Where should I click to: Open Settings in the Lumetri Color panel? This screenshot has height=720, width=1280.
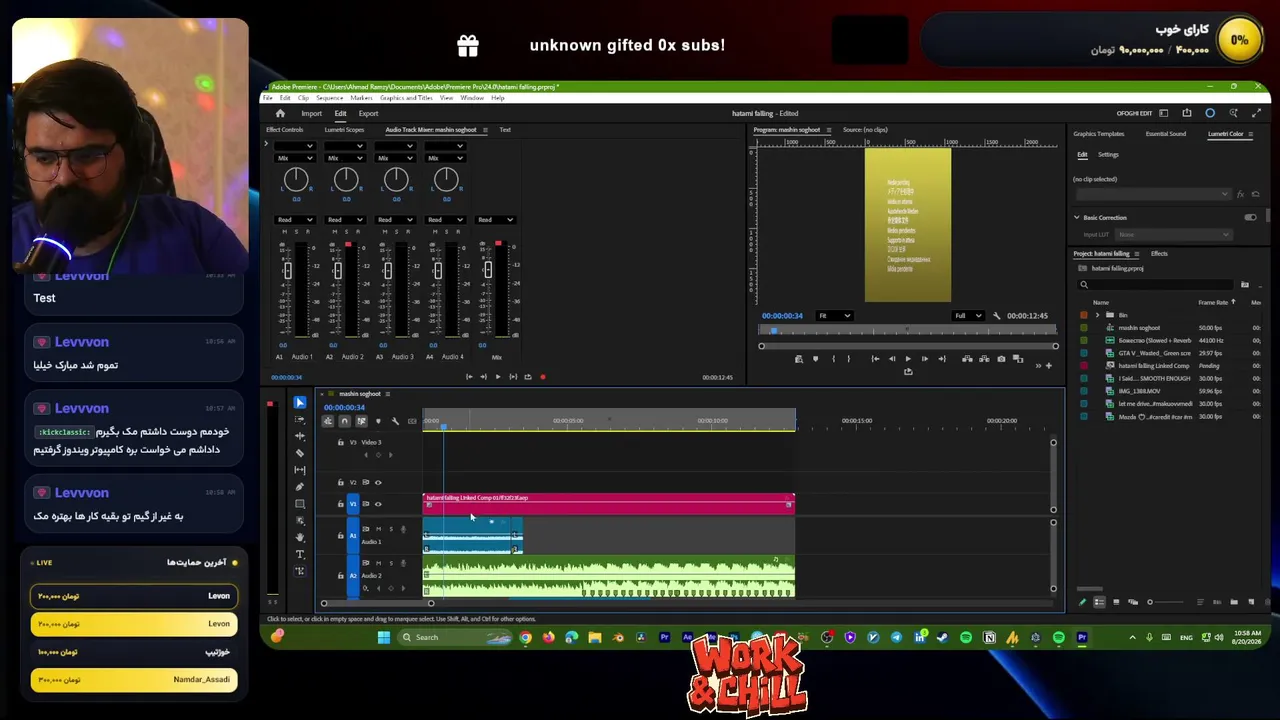click(x=1108, y=155)
